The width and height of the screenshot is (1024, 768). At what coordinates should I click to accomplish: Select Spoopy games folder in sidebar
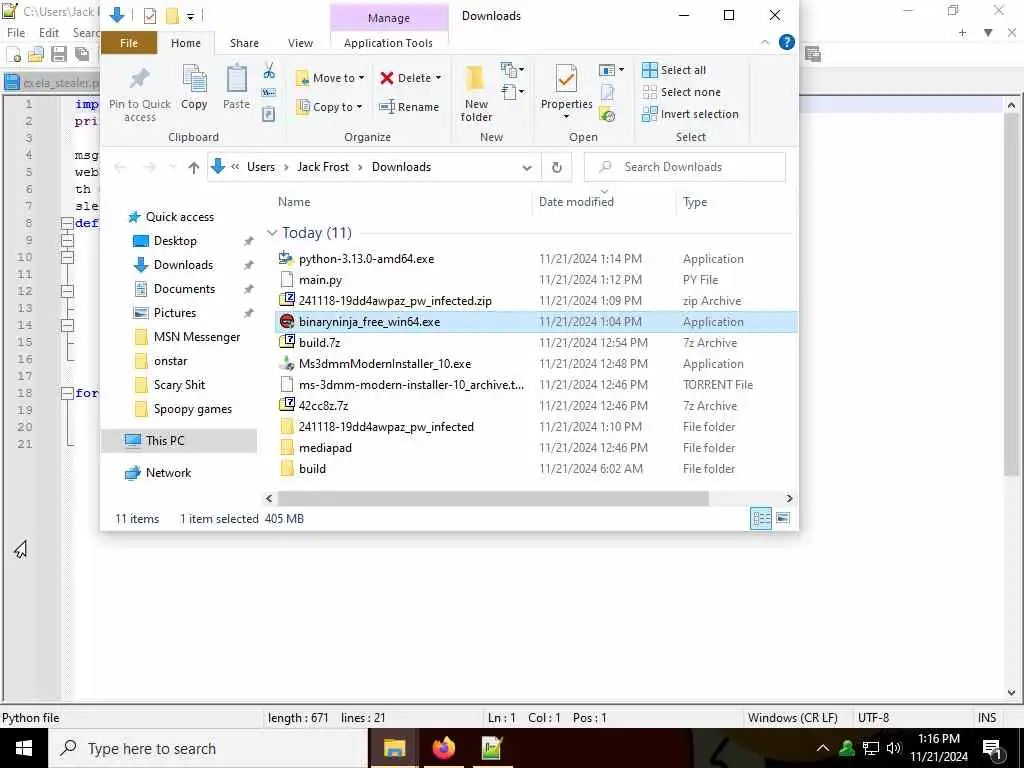click(193, 409)
